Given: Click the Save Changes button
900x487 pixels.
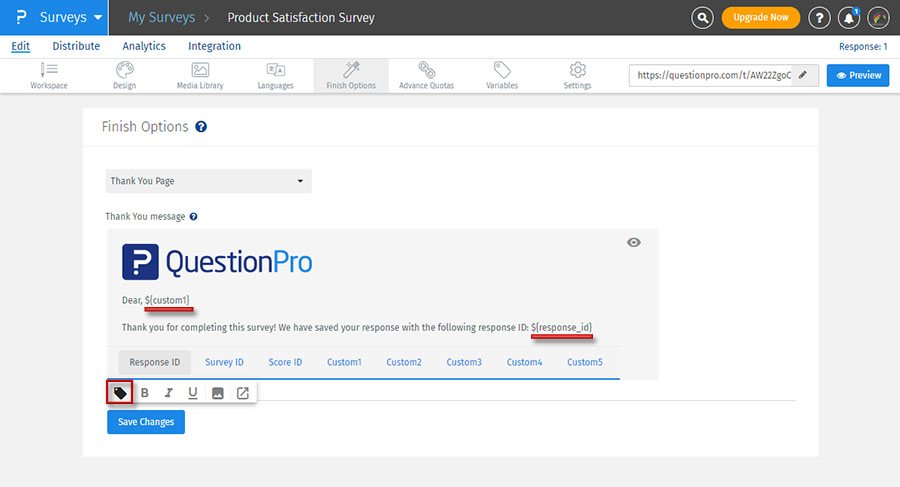Looking at the screenshot, I should point(146,422).
